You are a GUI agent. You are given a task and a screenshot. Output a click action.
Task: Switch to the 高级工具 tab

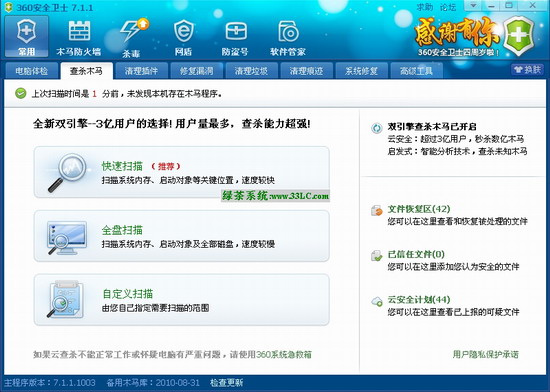(x=416, y=71)
